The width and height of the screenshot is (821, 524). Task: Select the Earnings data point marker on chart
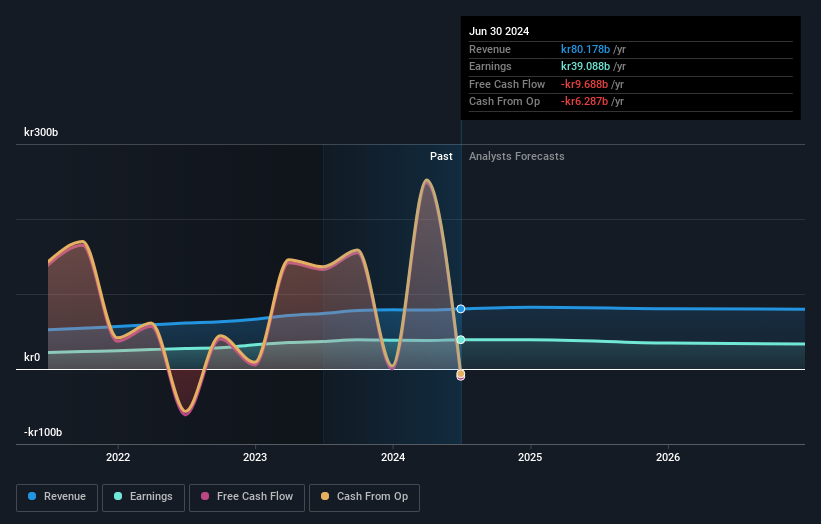click(461, 340)
